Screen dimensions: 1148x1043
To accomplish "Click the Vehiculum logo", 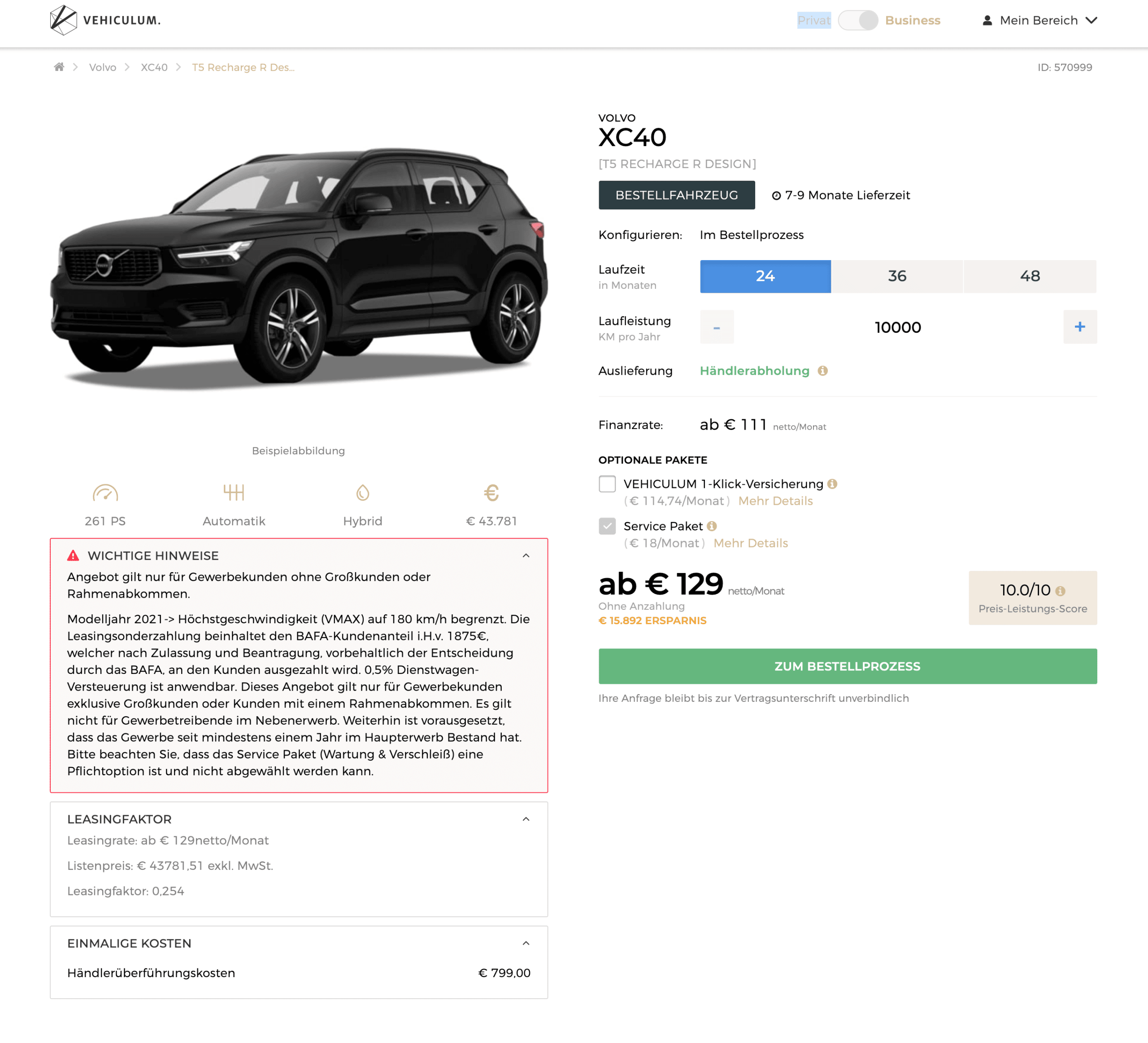I will (105, 21).
